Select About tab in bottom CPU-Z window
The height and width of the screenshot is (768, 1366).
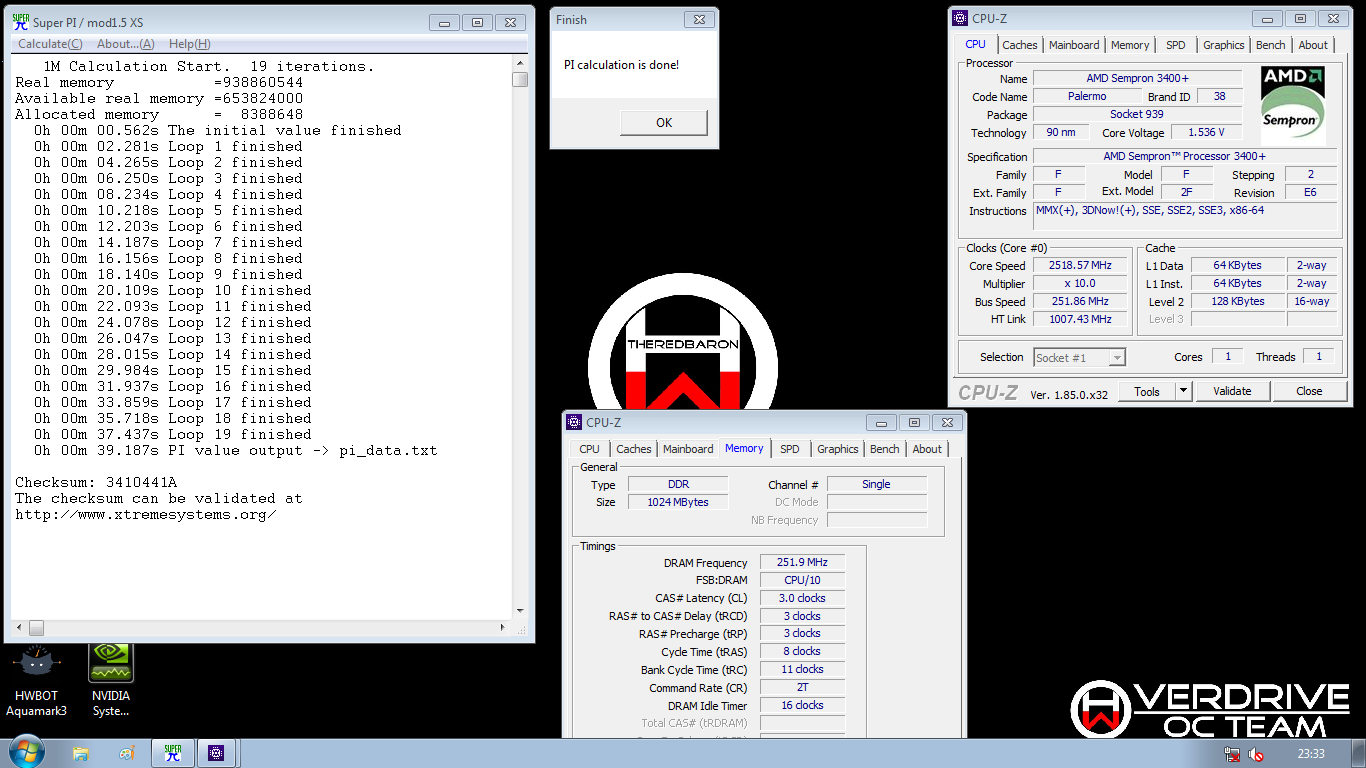(x=927, y=449)
